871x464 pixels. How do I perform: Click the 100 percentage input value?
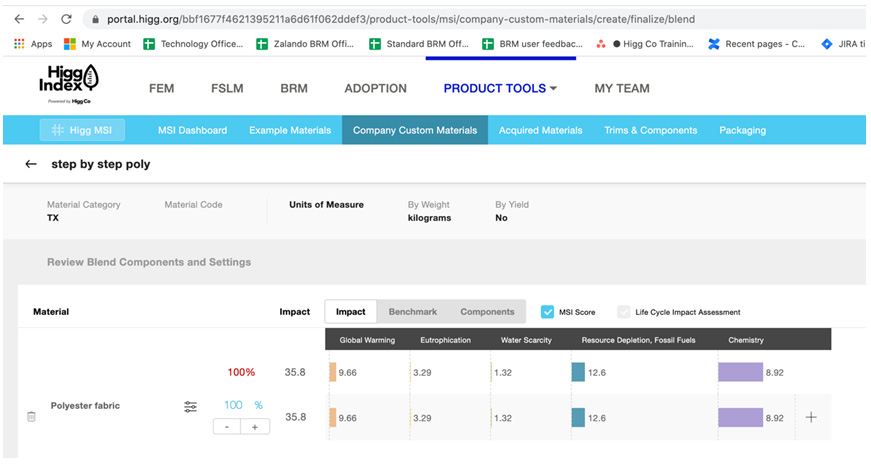[x=233, y=405]
